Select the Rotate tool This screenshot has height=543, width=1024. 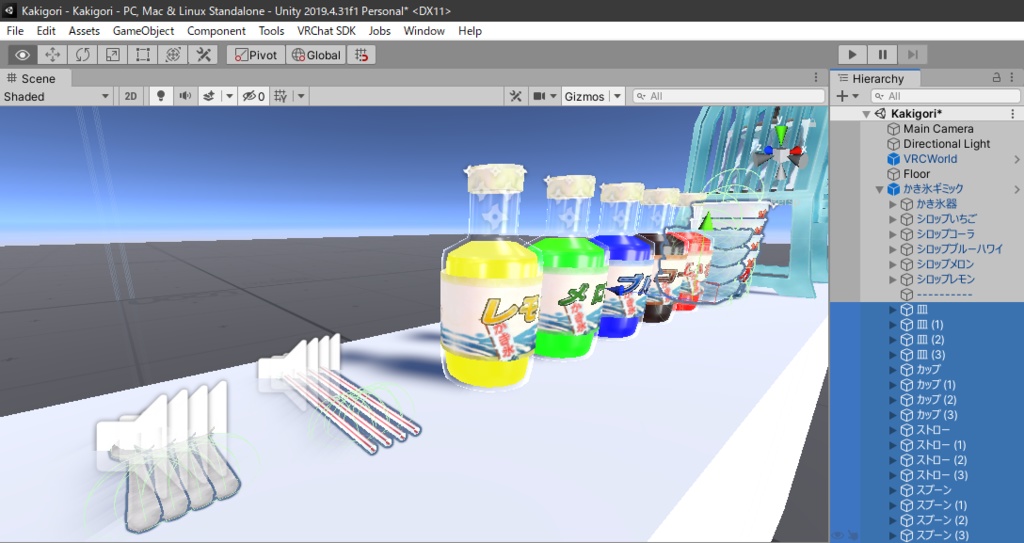pyautogui.click(x=82, y=55)
